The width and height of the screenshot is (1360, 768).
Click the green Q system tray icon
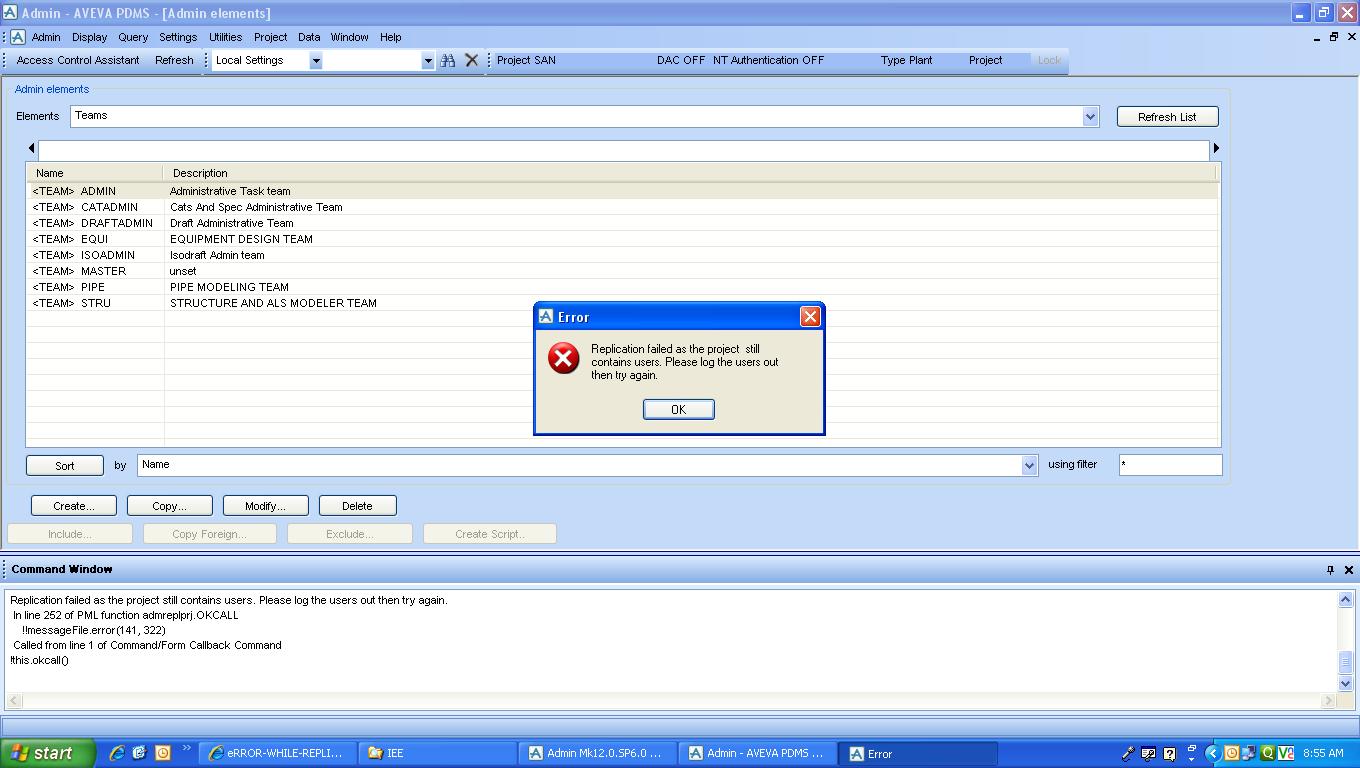(x=1267, y=753)
